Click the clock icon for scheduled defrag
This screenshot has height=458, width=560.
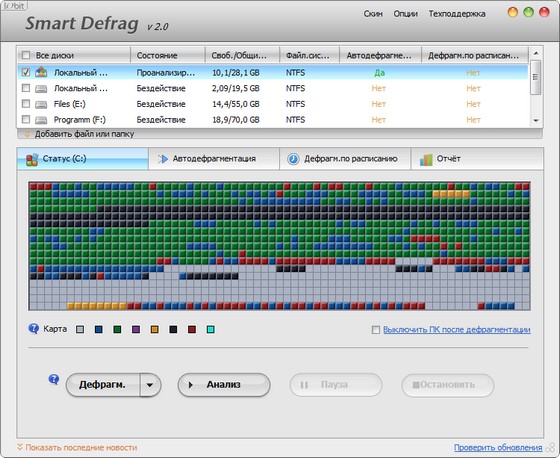(293, 159)
